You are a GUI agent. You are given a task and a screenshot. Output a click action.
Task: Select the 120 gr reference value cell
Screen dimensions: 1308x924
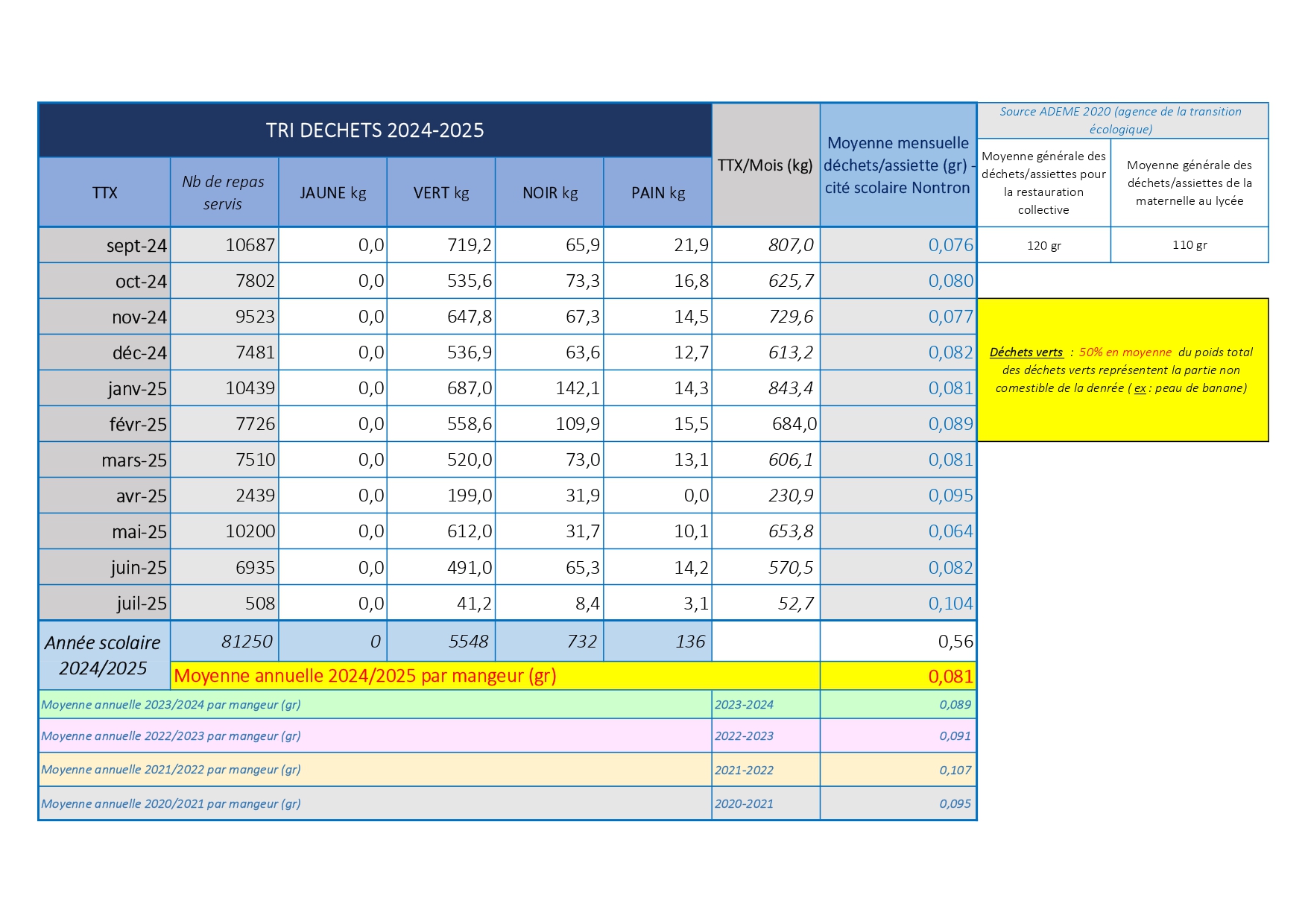click(1043, 245)
